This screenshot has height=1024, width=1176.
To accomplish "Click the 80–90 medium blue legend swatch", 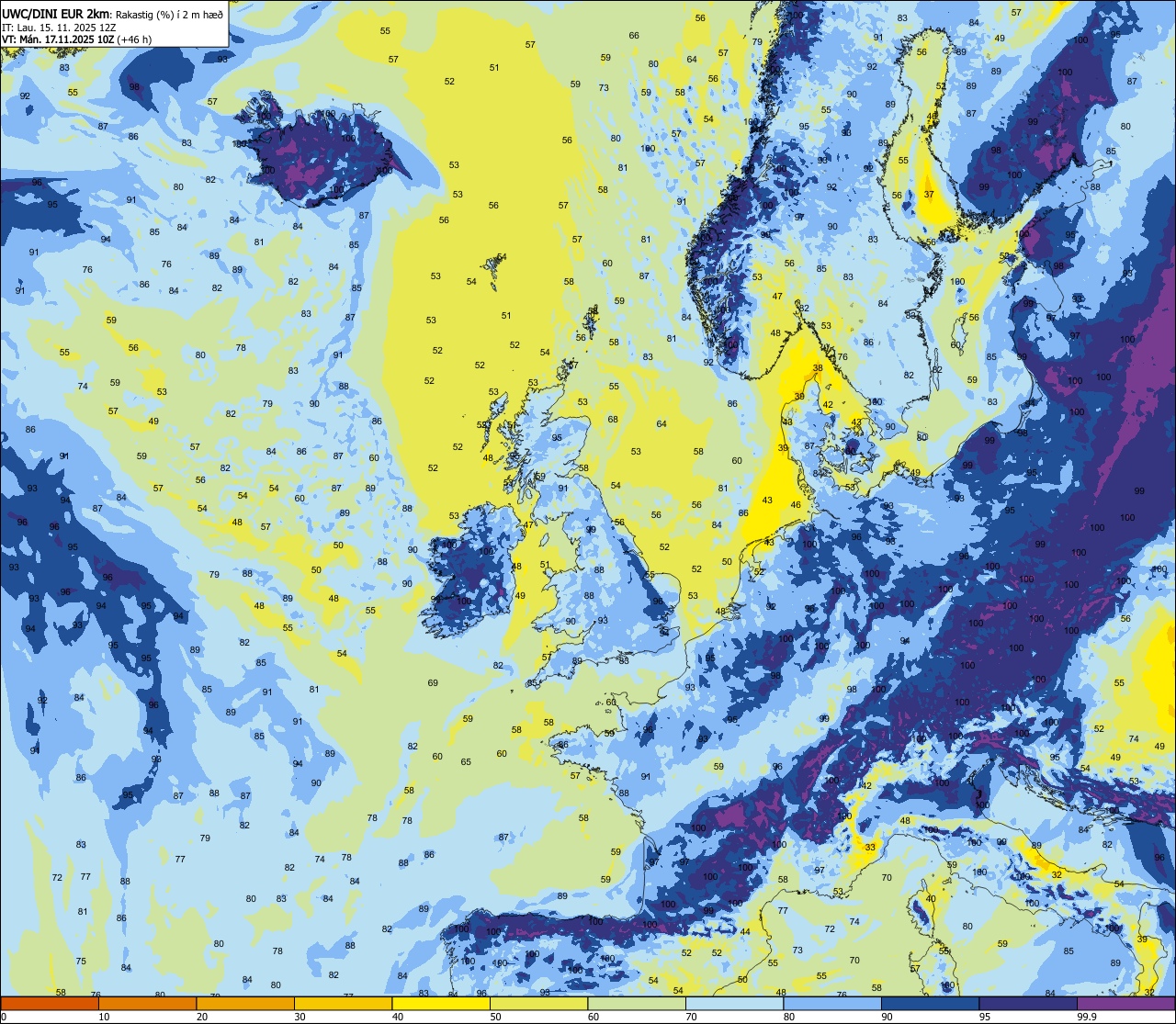I will pos(832,1003).
